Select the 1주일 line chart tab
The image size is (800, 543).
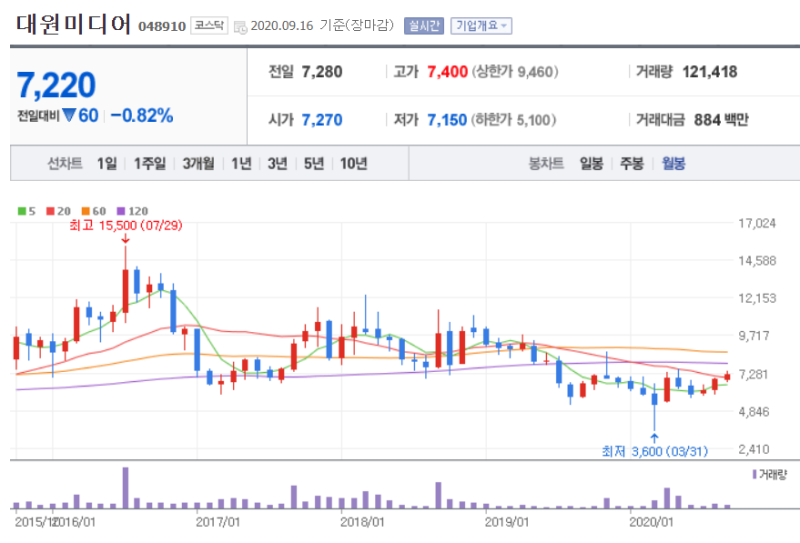150,163
